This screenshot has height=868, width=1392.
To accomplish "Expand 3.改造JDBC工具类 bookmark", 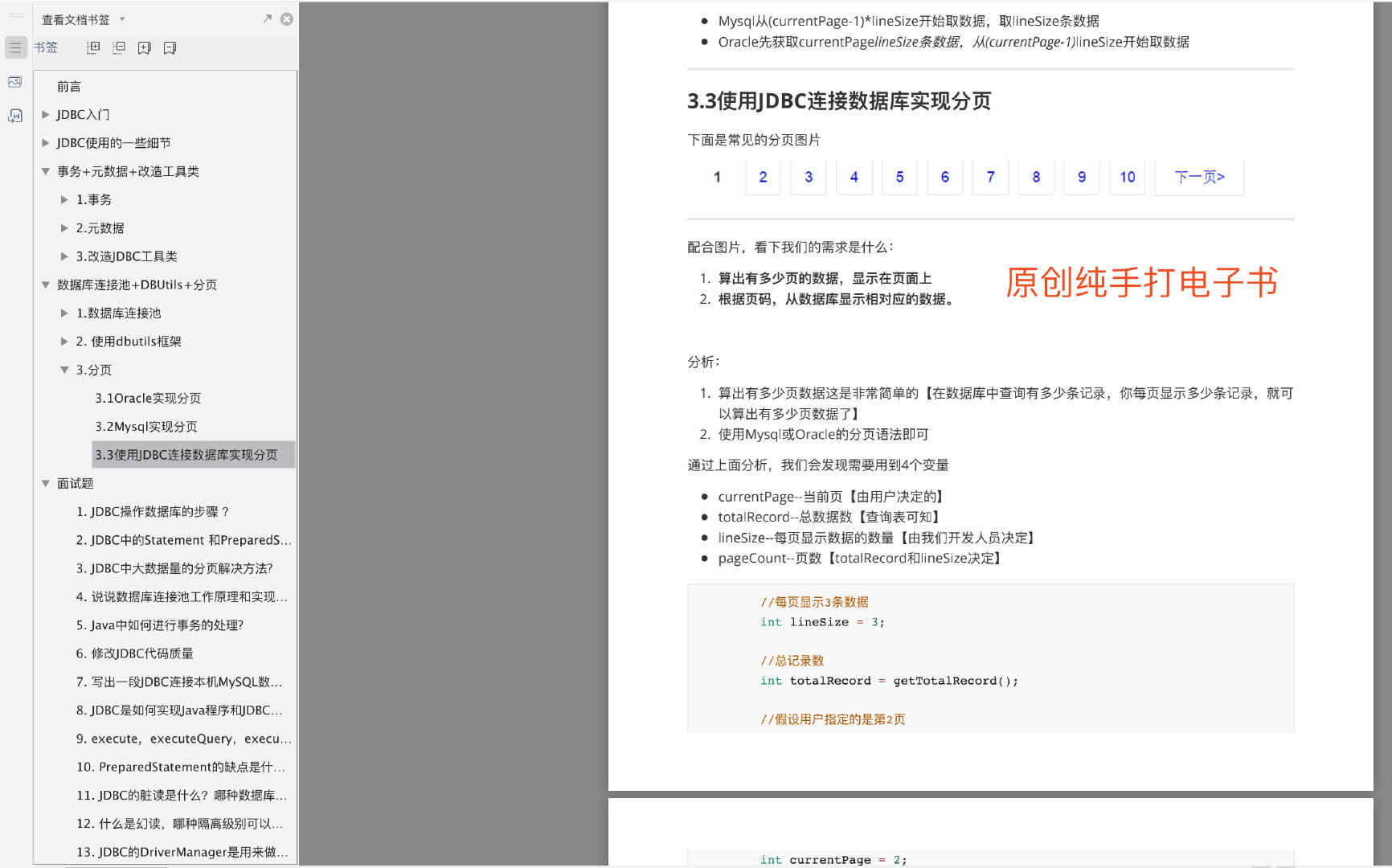I will [x=64, y=256].
